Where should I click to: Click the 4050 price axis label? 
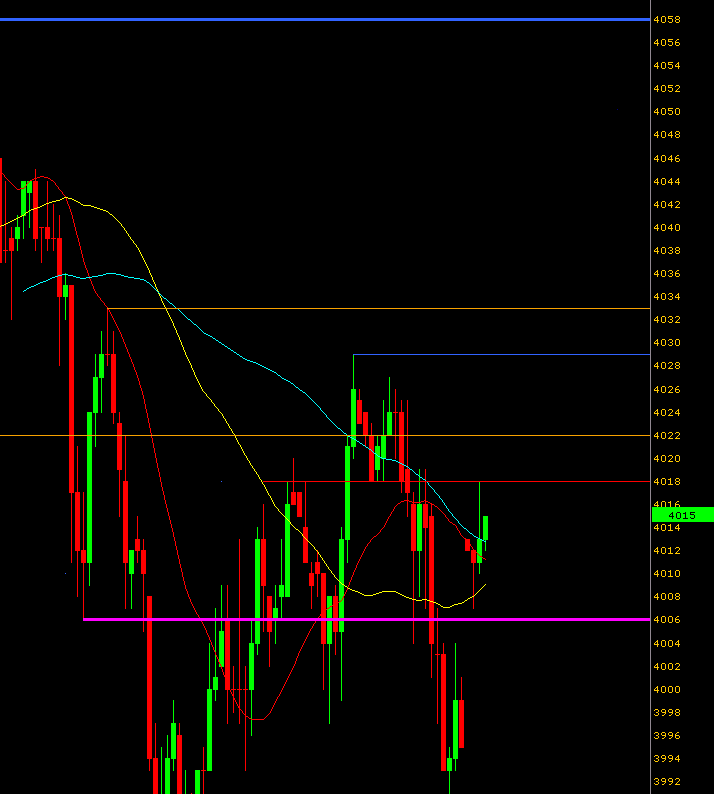click(667, 111)
